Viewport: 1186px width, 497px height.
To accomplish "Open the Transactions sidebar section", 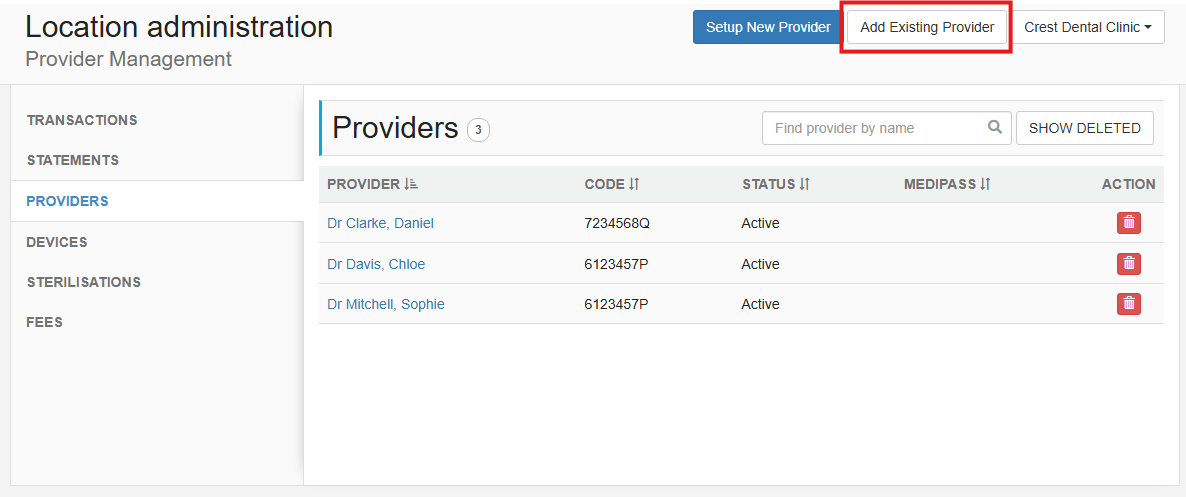I will pyautogui.click(x=82, y=120).
